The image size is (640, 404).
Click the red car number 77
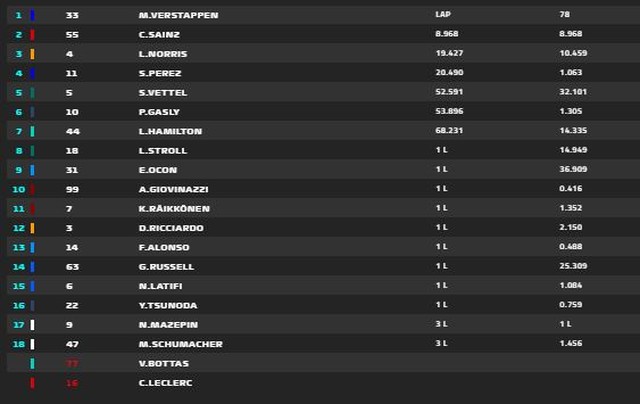tap(72, 363)
